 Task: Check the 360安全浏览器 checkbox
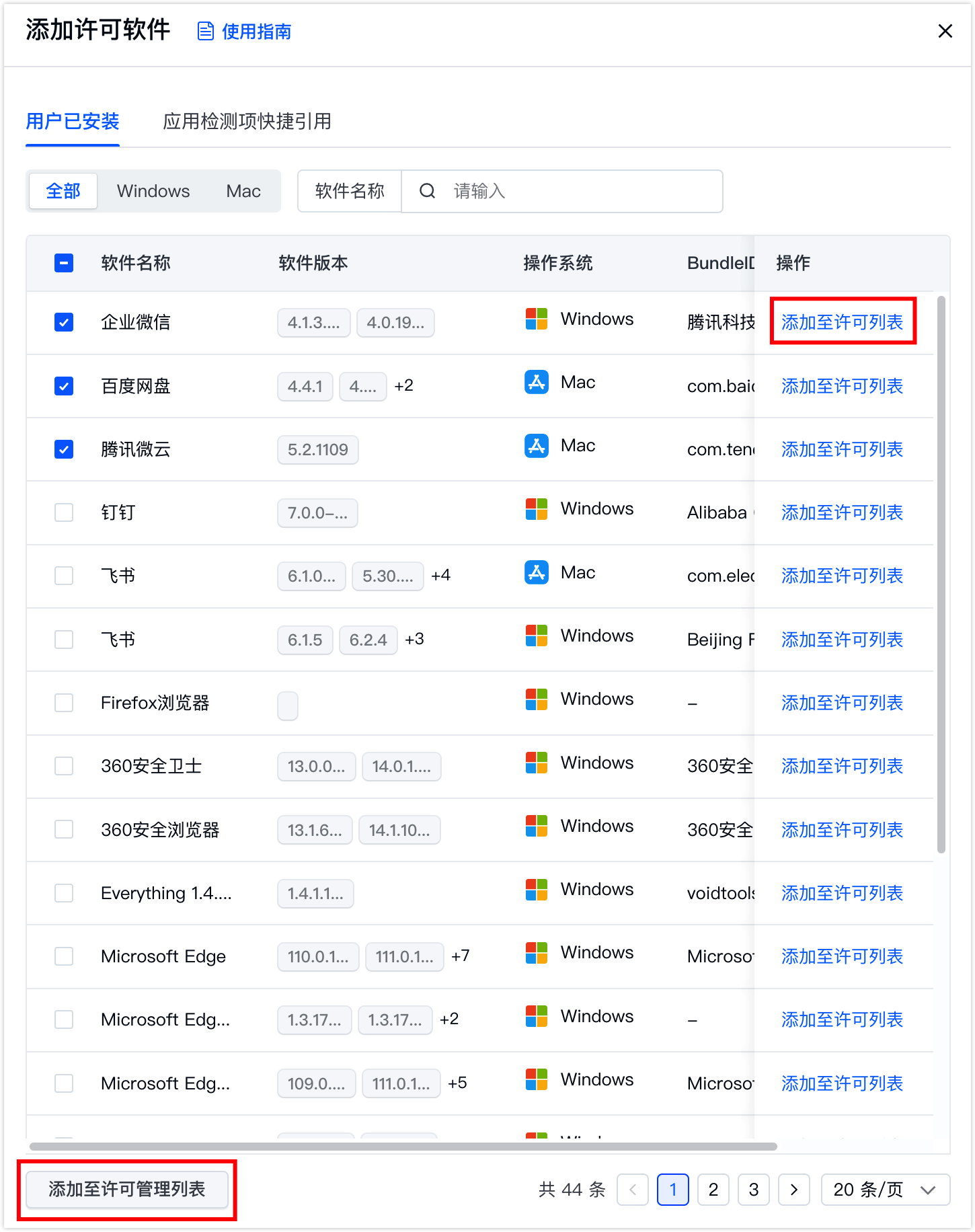[64, 830]
